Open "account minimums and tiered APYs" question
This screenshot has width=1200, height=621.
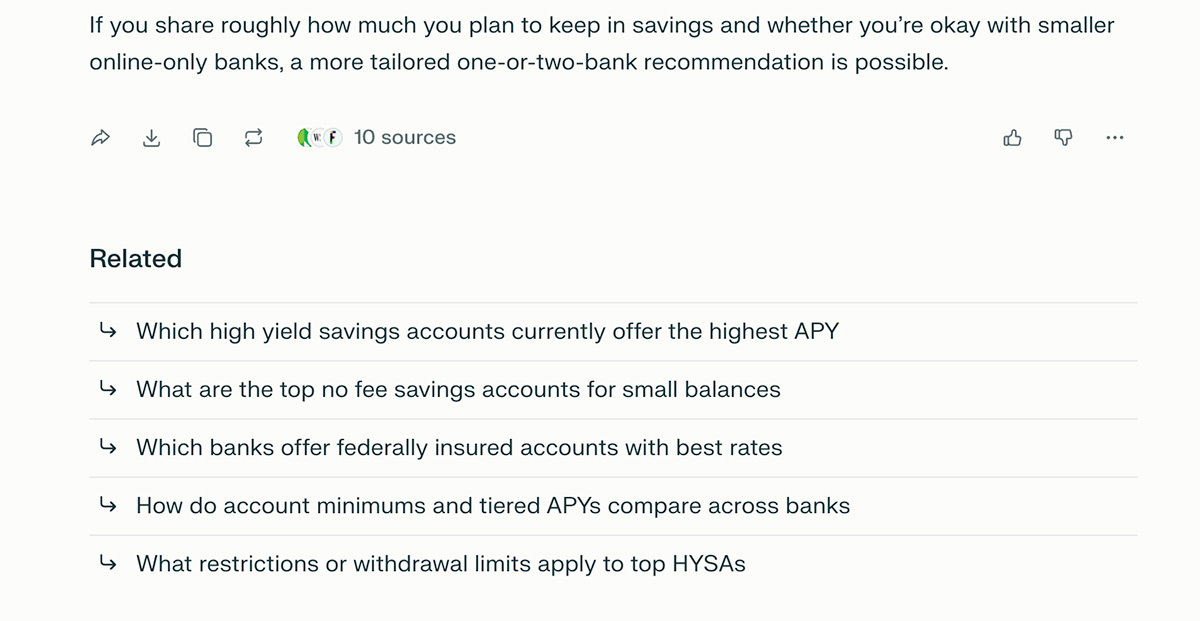493,506
